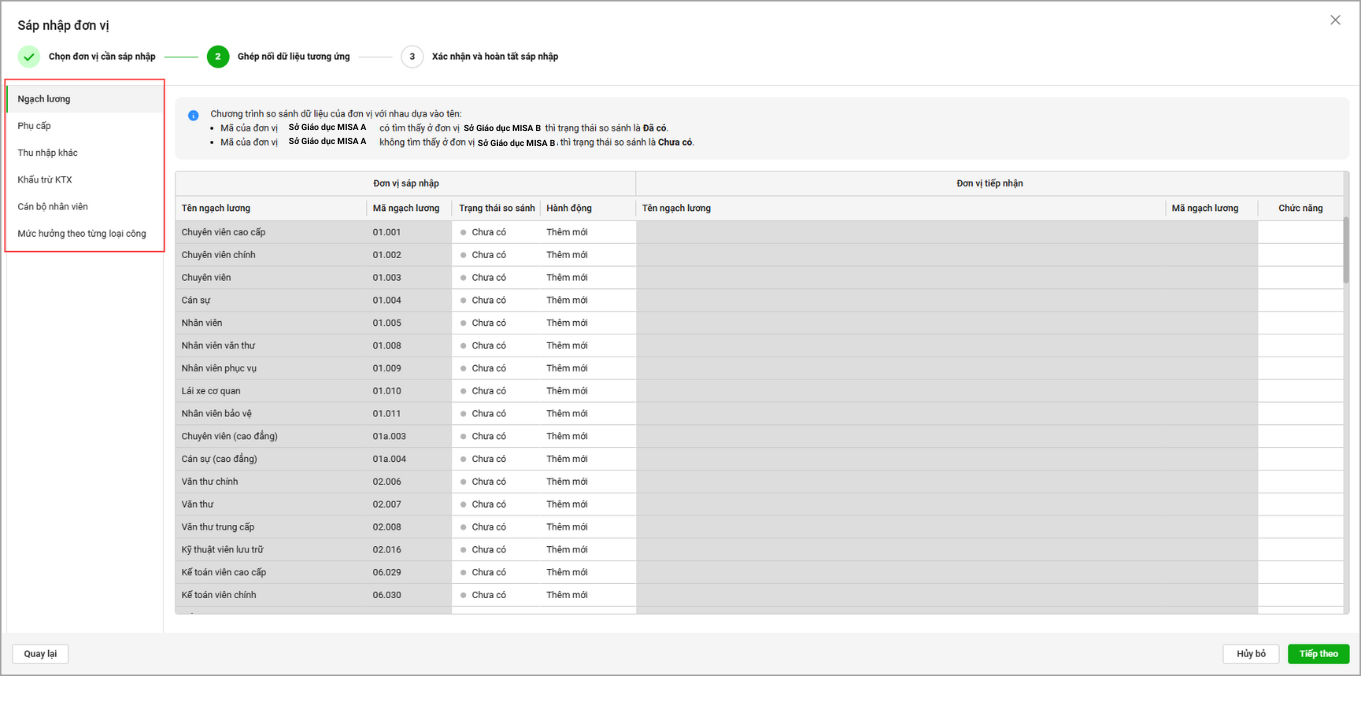The width and height of the screenshot is (1361, 721).
Task: Click the Lái xe cơ quan cell
Action: coord(271,391)
